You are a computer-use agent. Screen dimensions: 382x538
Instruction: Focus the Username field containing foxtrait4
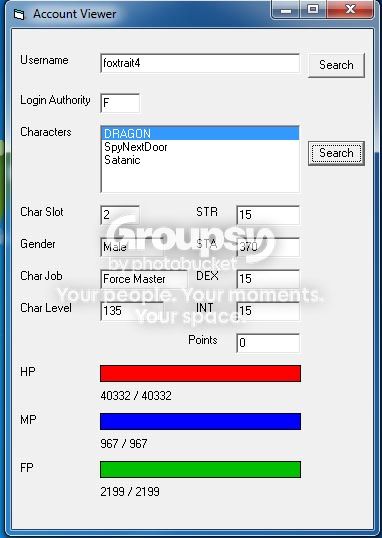[x=200, y=63]
